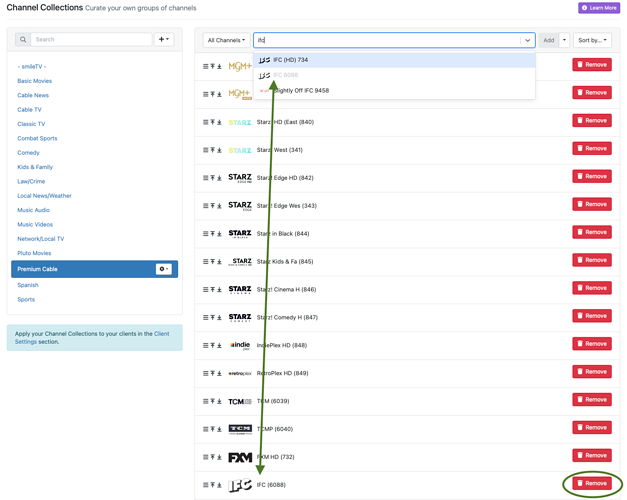Viewport: 627px width, 500px height.
Task: Select IFC (HD) 734 from the suggestions
Action: coord(291,60)
